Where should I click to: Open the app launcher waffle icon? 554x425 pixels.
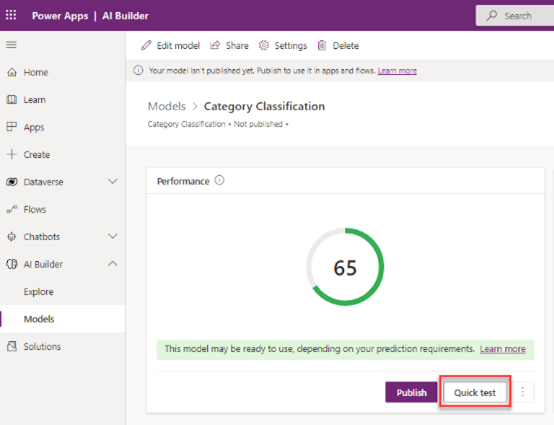(11, 15)
